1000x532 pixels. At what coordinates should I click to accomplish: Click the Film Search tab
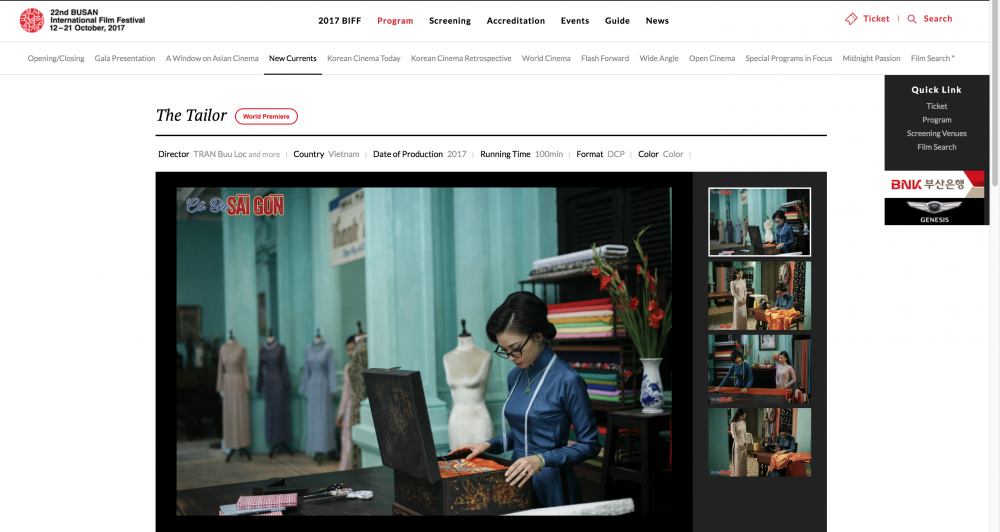coord(932,59)
